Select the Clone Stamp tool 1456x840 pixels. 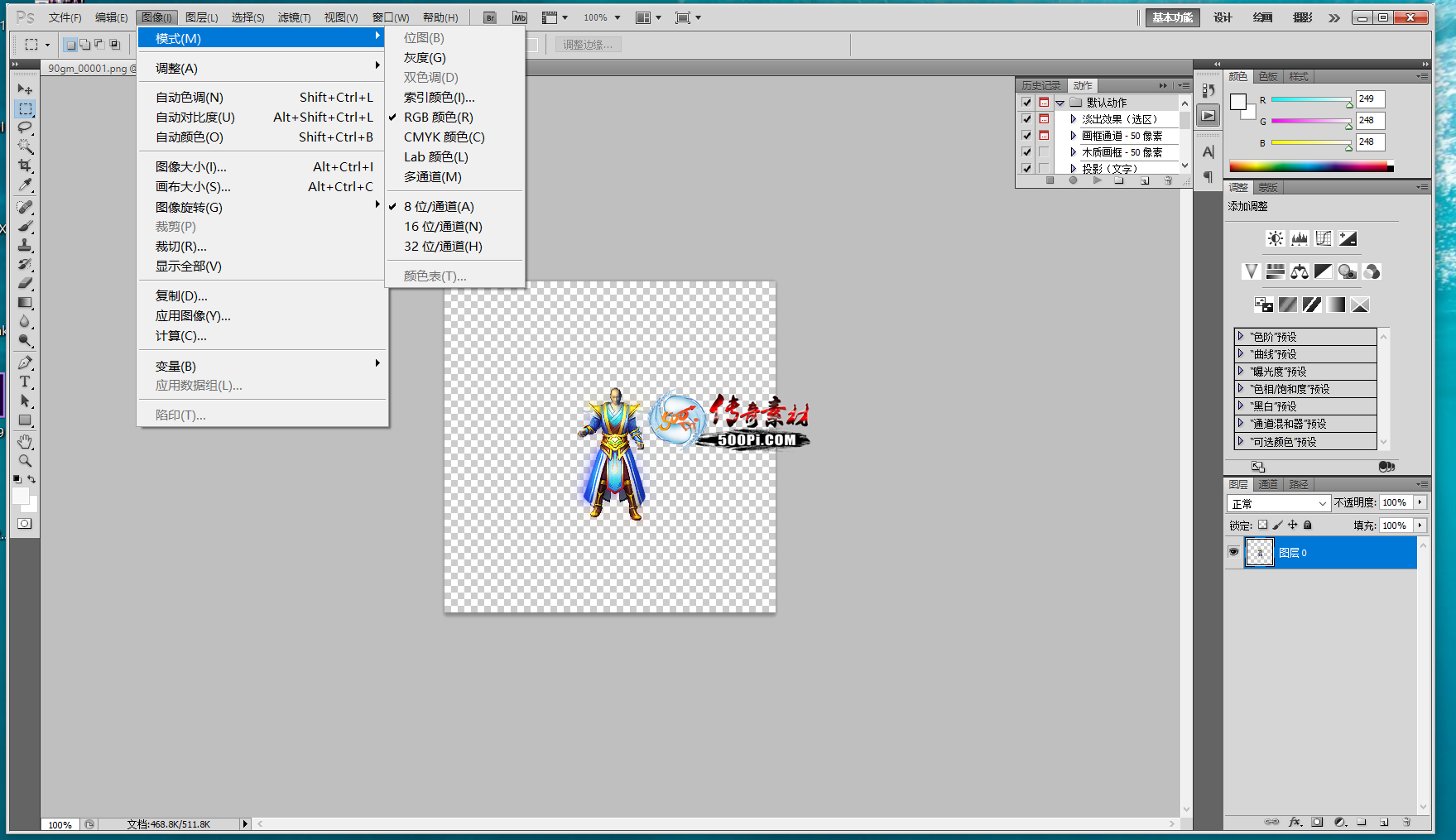tap(25, 245)
